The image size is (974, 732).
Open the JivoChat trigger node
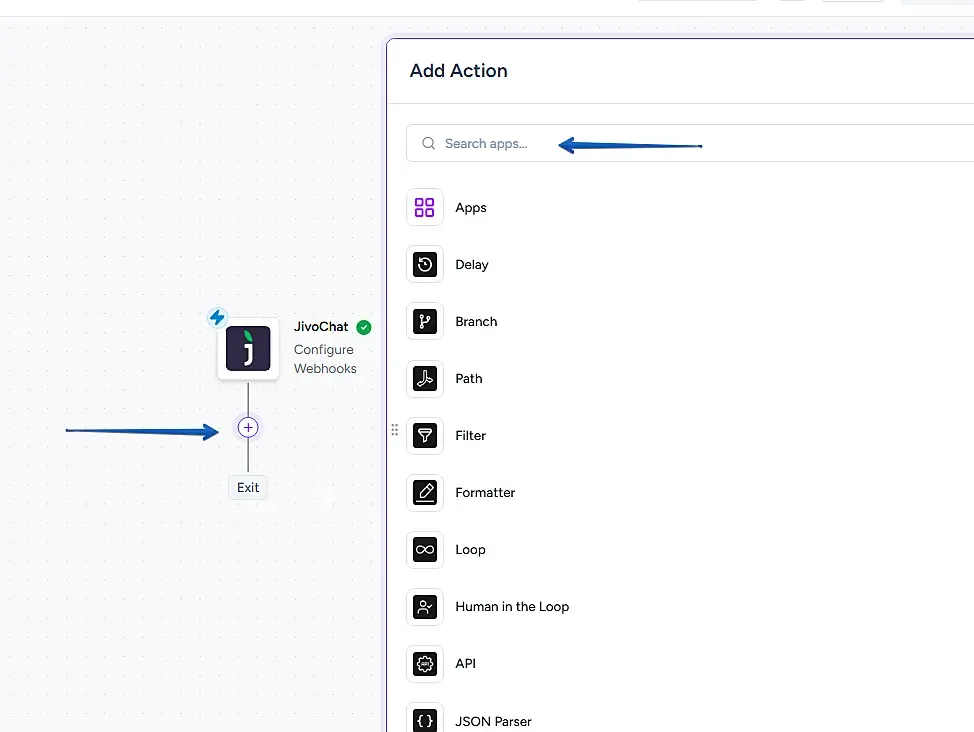pos(248,349)
